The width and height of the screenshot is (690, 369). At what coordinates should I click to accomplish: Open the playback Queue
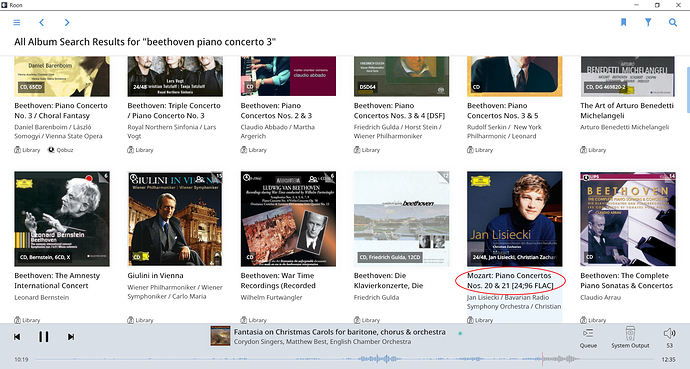[x=588, y=338]
